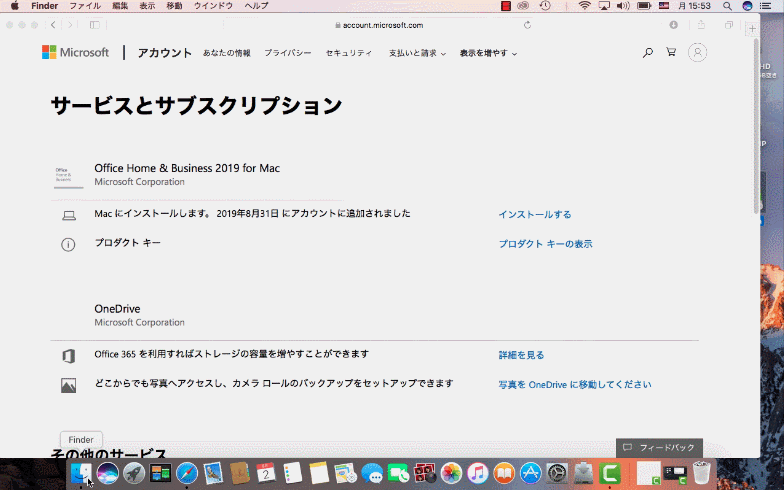This screenshot has width=784, height=490.
Task: Open Finder from the Dock
Action: coord(80,472)
